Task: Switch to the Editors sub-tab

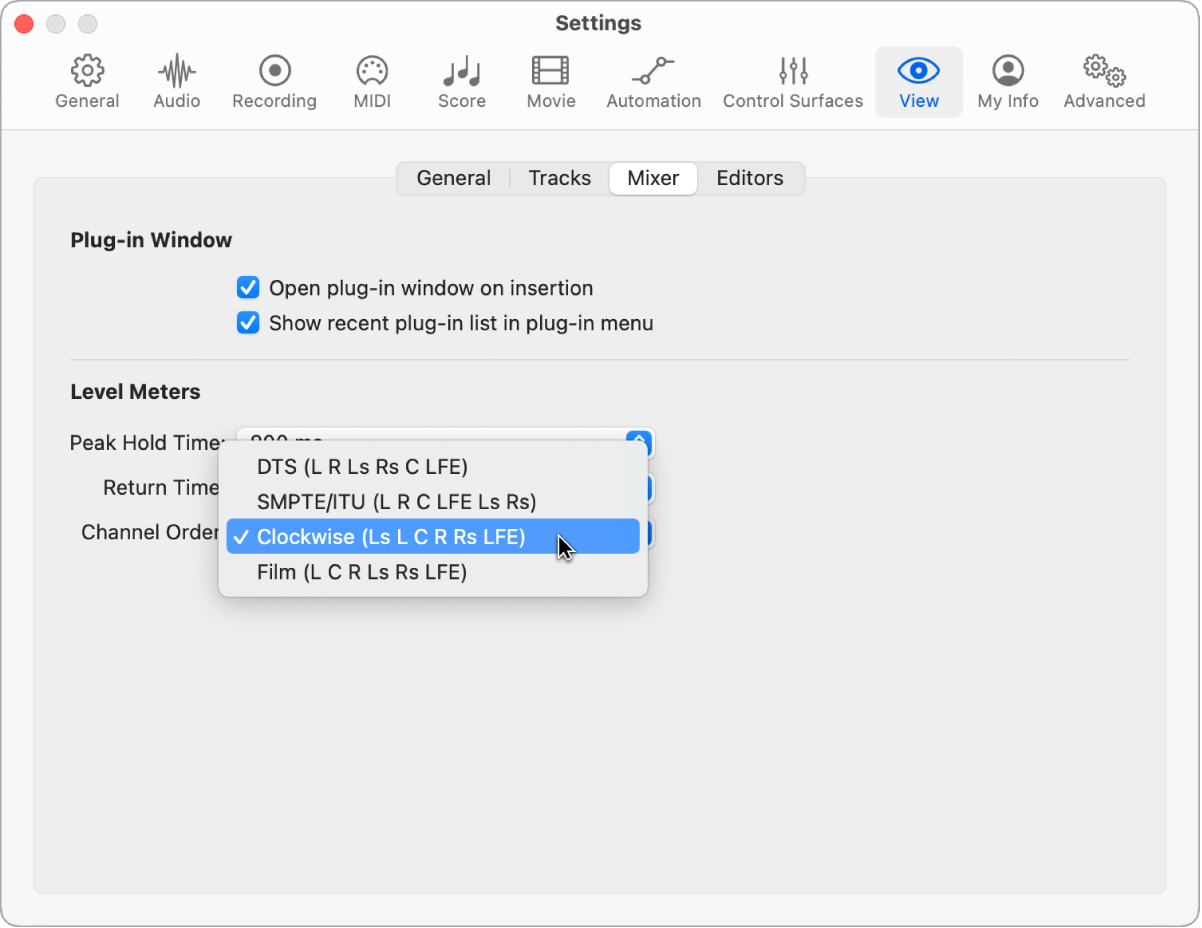Action: tap(750, 178)
